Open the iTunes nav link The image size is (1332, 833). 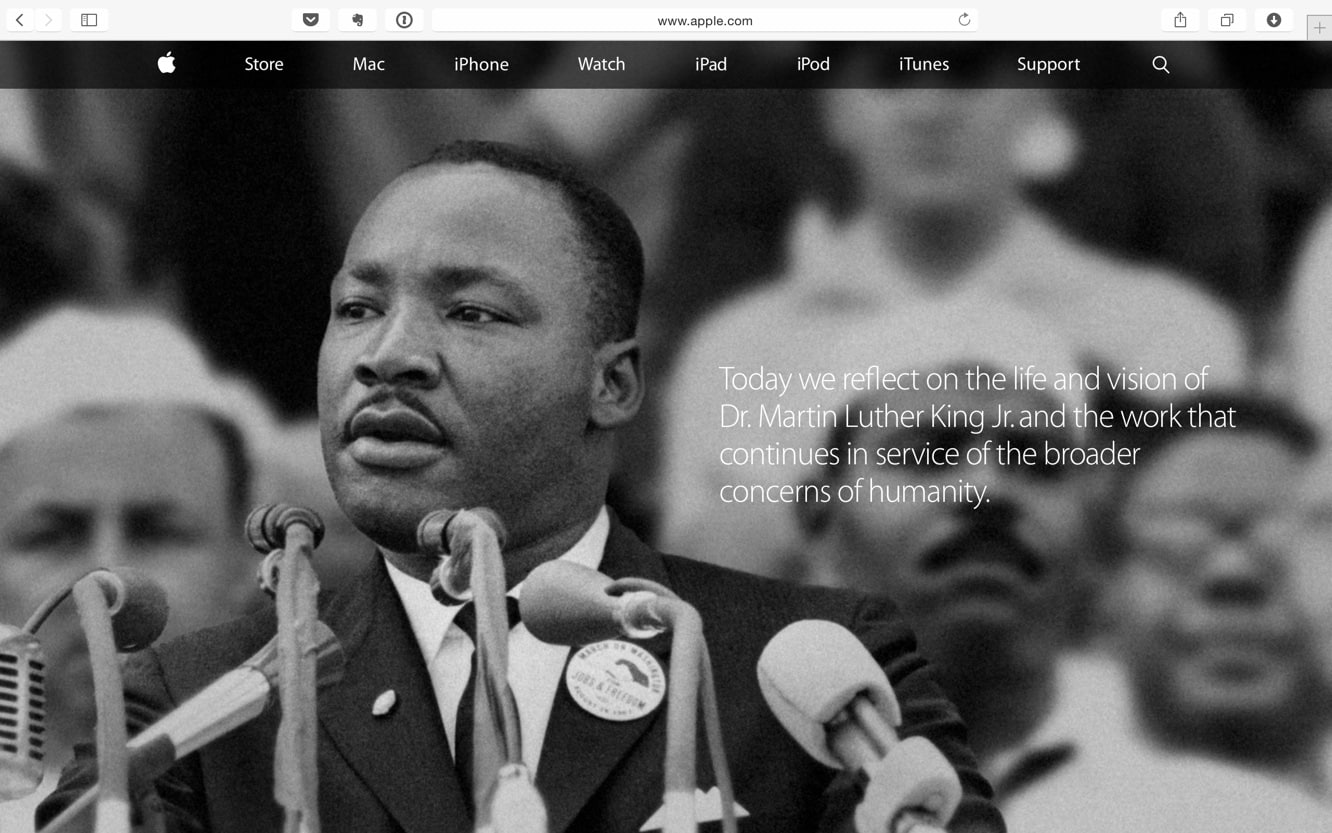[x=923, y=64]
